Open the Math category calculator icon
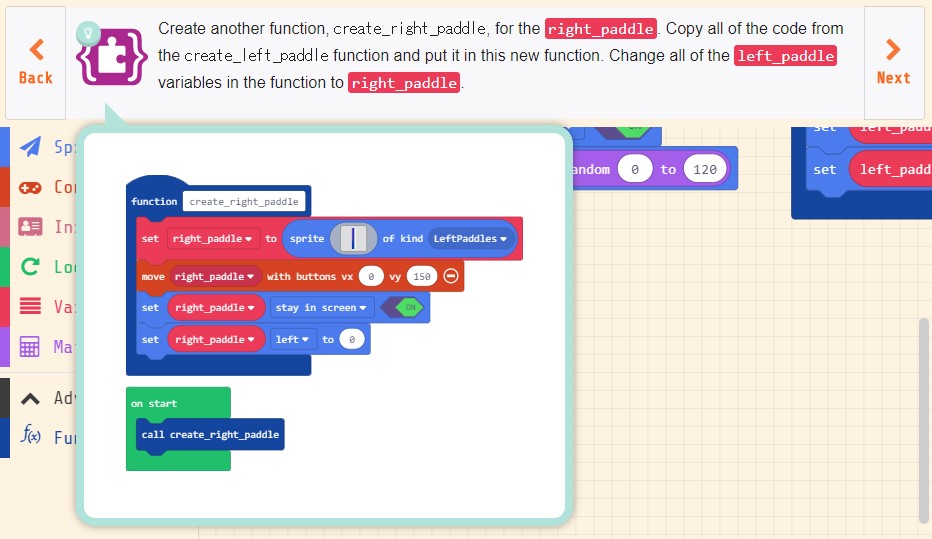The height and width of the screenshot is (539, 932). pos(30,346)
